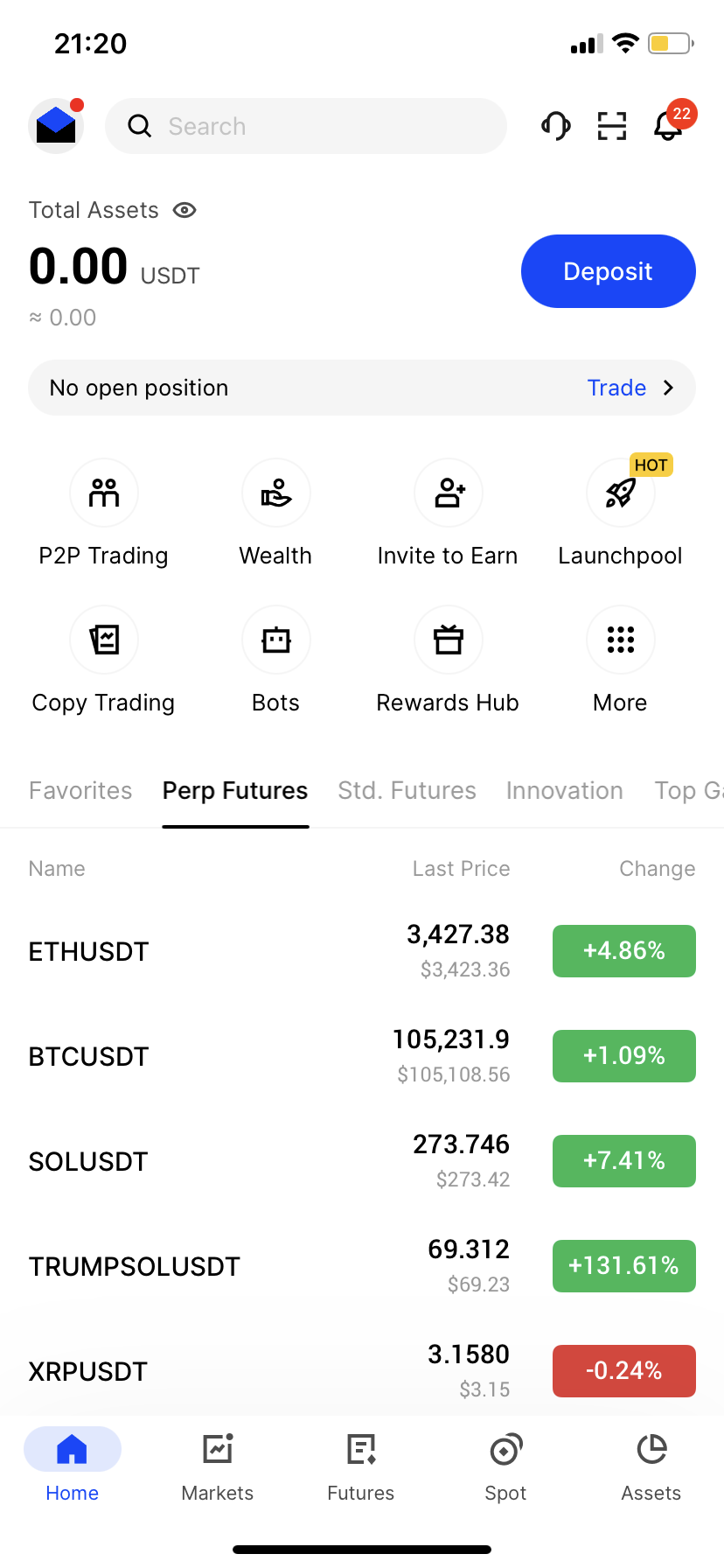Open P2P Trading shortcut
Image resolution: width=724 pixels, height=1568 pixels.
[x=104, y=493]
